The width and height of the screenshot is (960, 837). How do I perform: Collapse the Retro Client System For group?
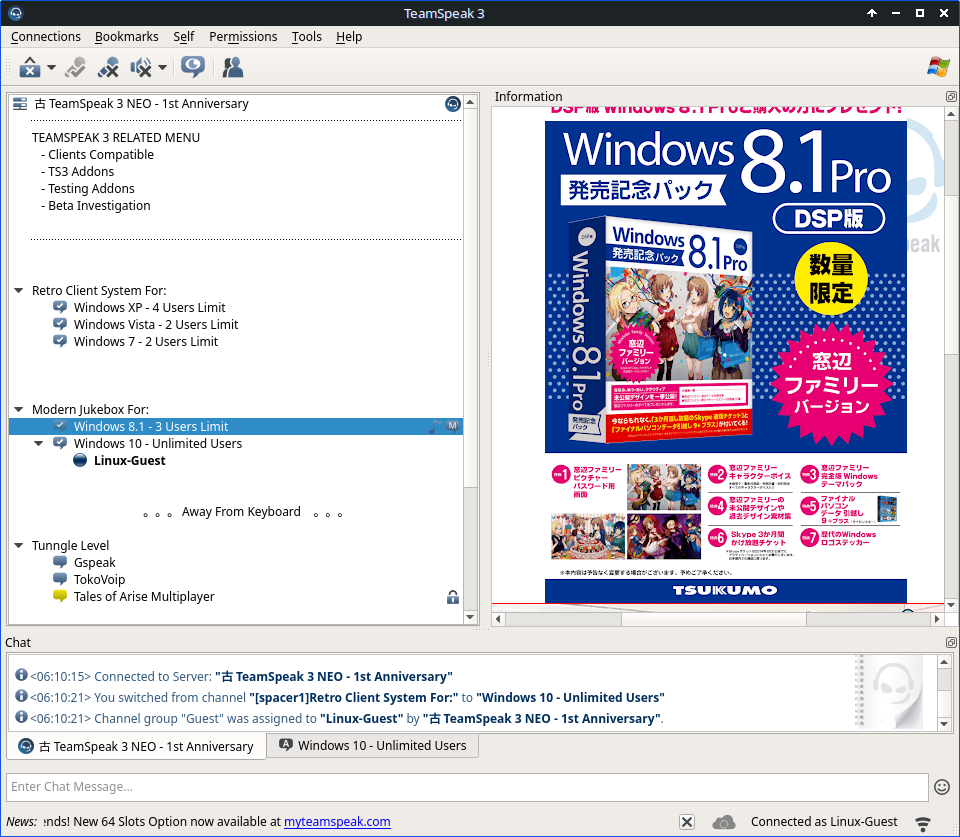(x=18, y=290)
